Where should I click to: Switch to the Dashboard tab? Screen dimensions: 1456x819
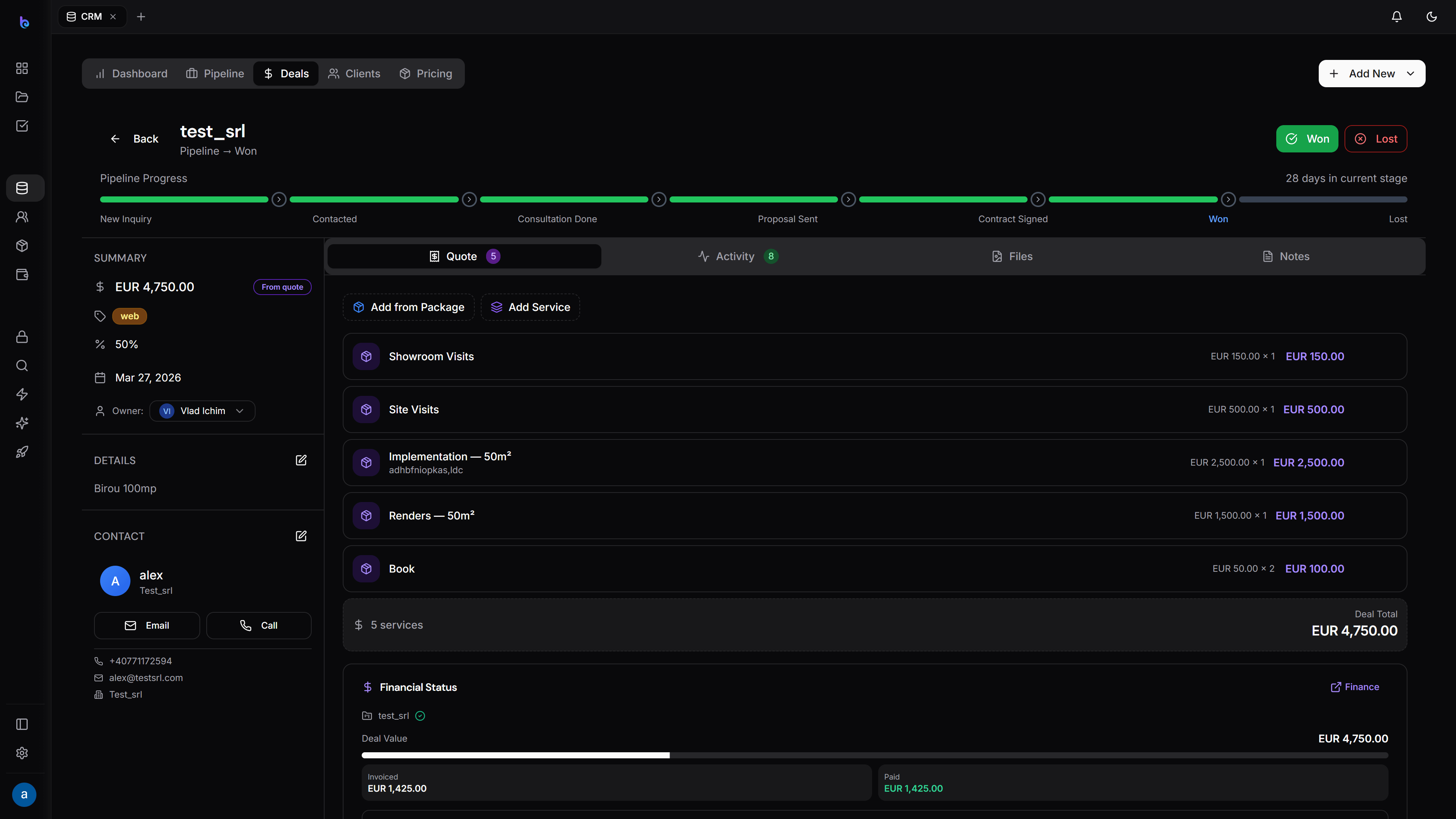pos(132,74)
